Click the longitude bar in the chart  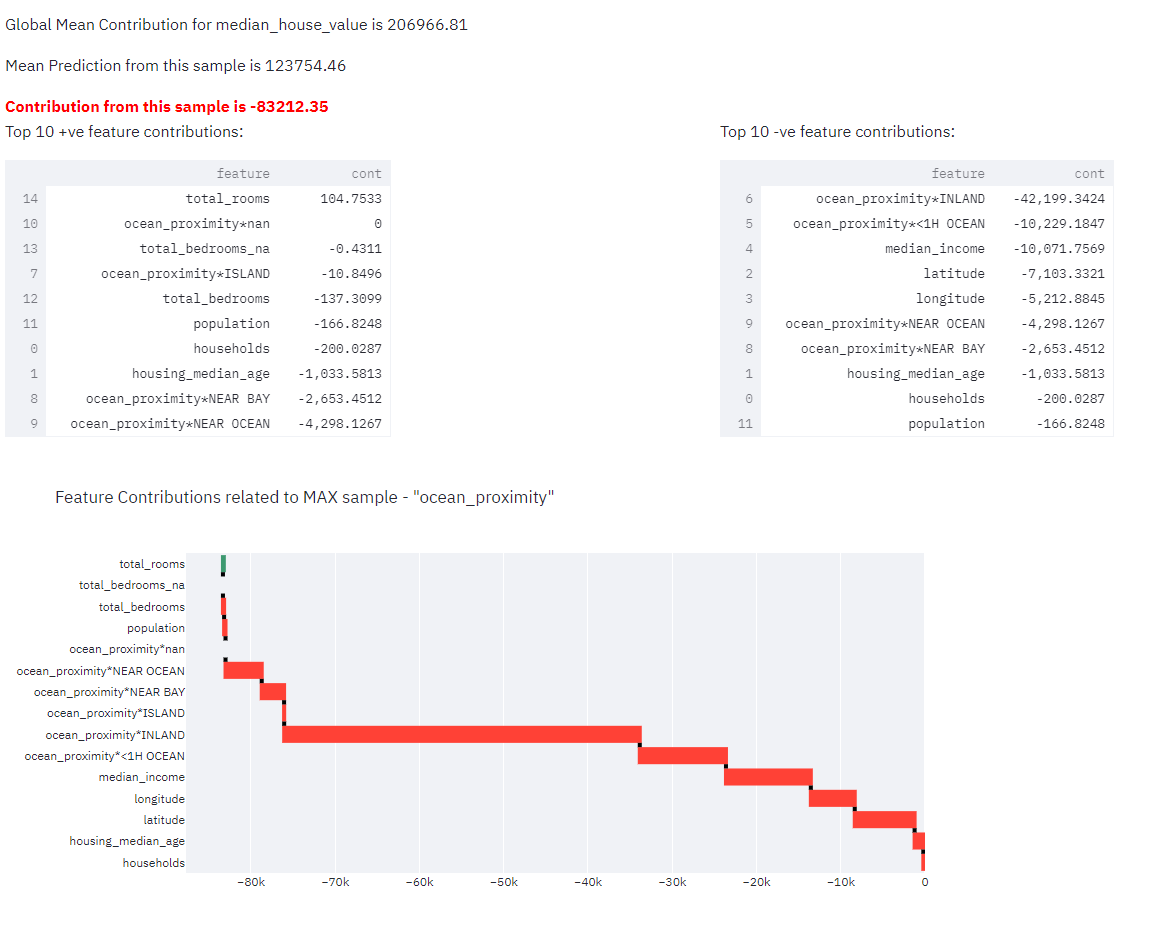point(832,798)
